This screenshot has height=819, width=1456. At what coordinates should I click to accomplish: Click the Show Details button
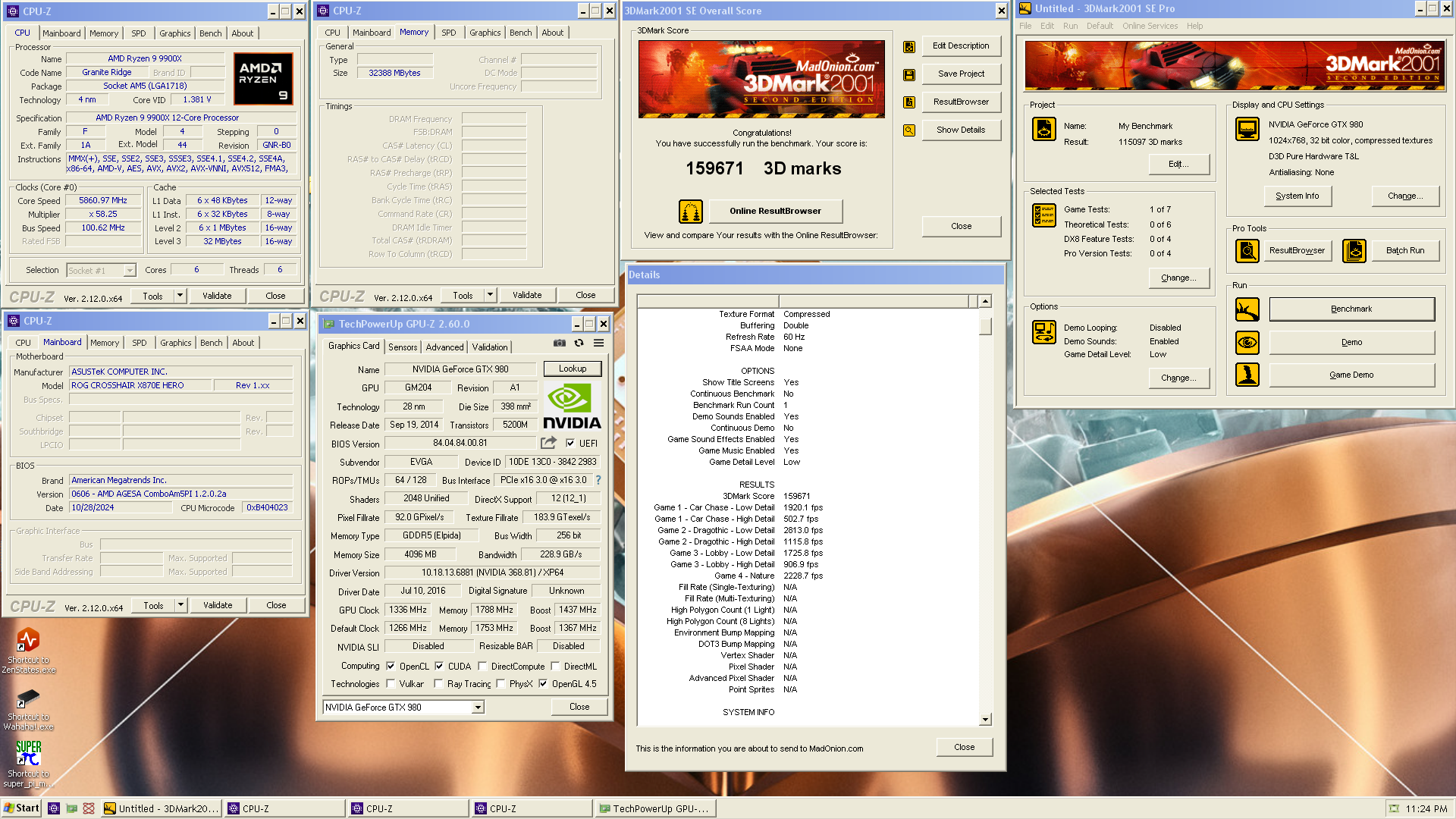(961, 130)
